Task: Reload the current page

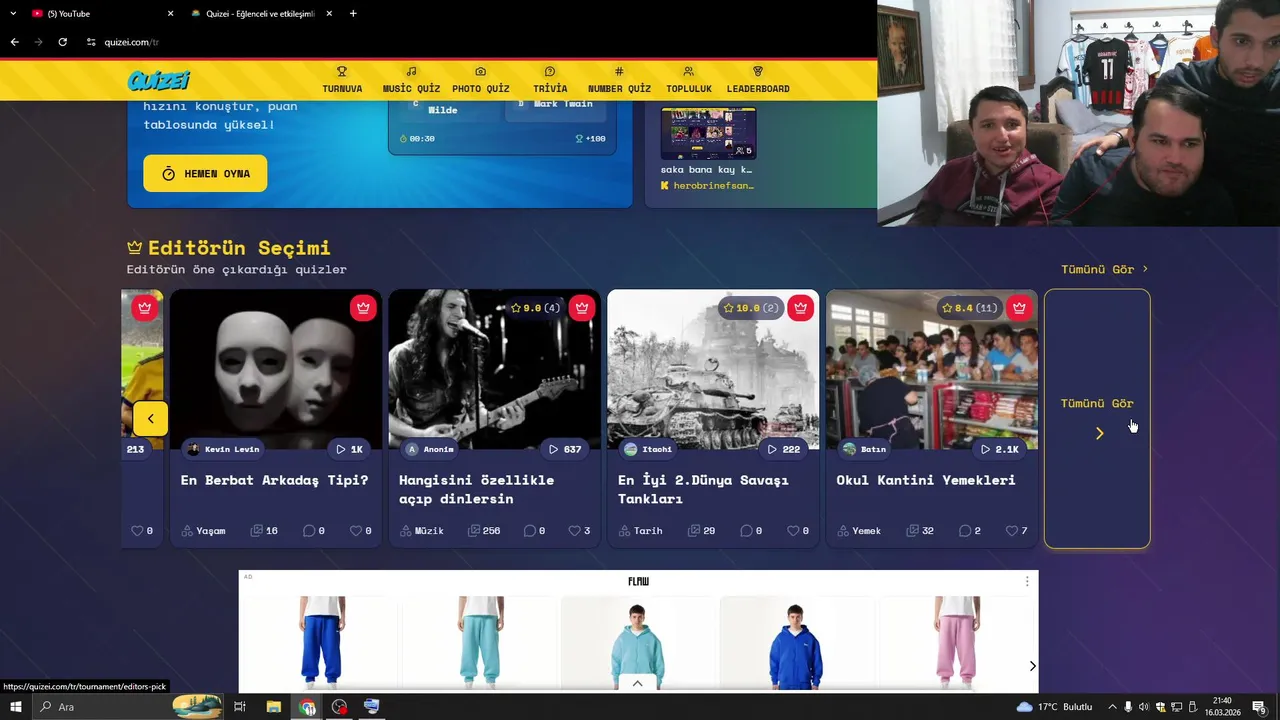Action: 62,42
